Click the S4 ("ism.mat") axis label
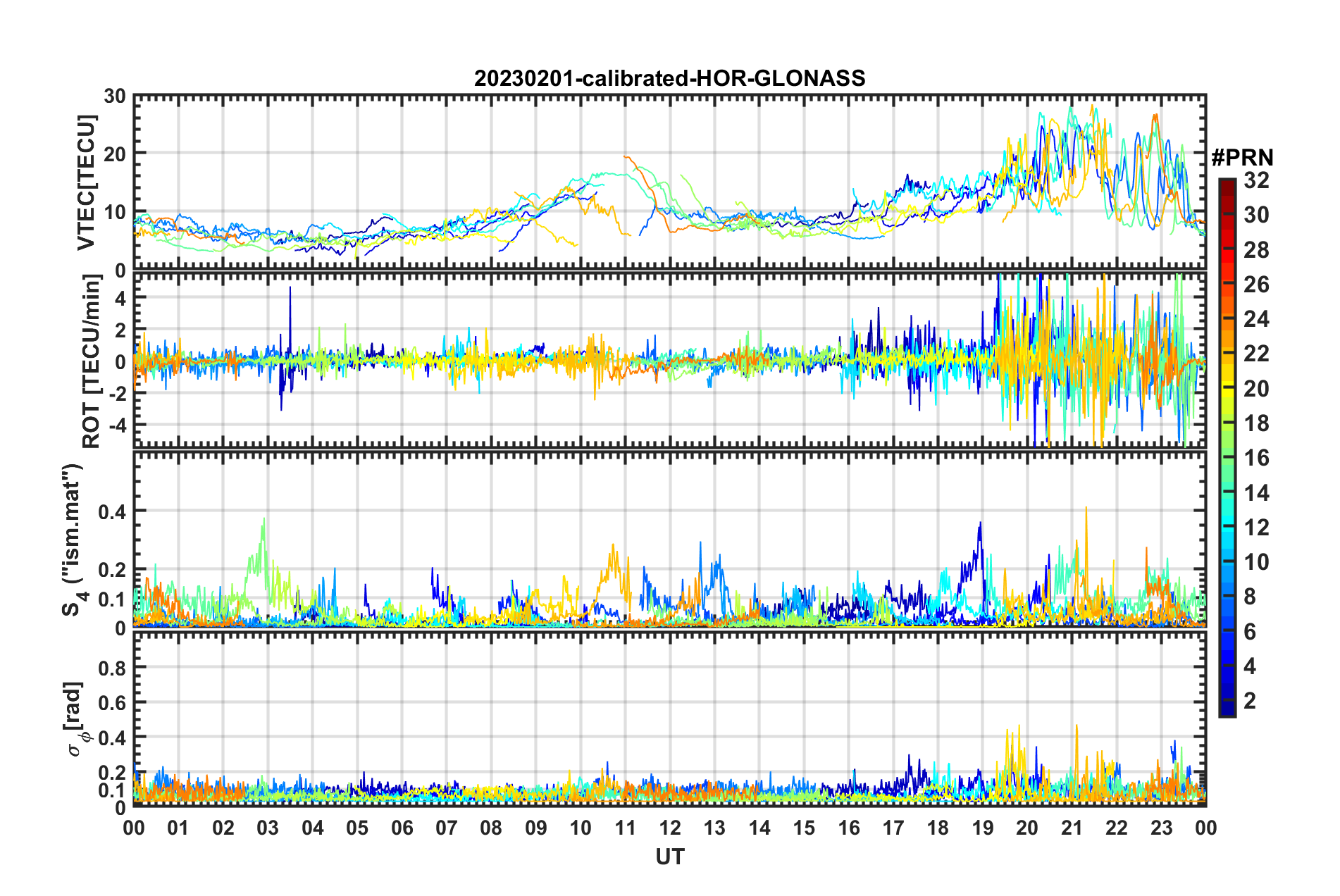1340x896 pixels. 73,540
